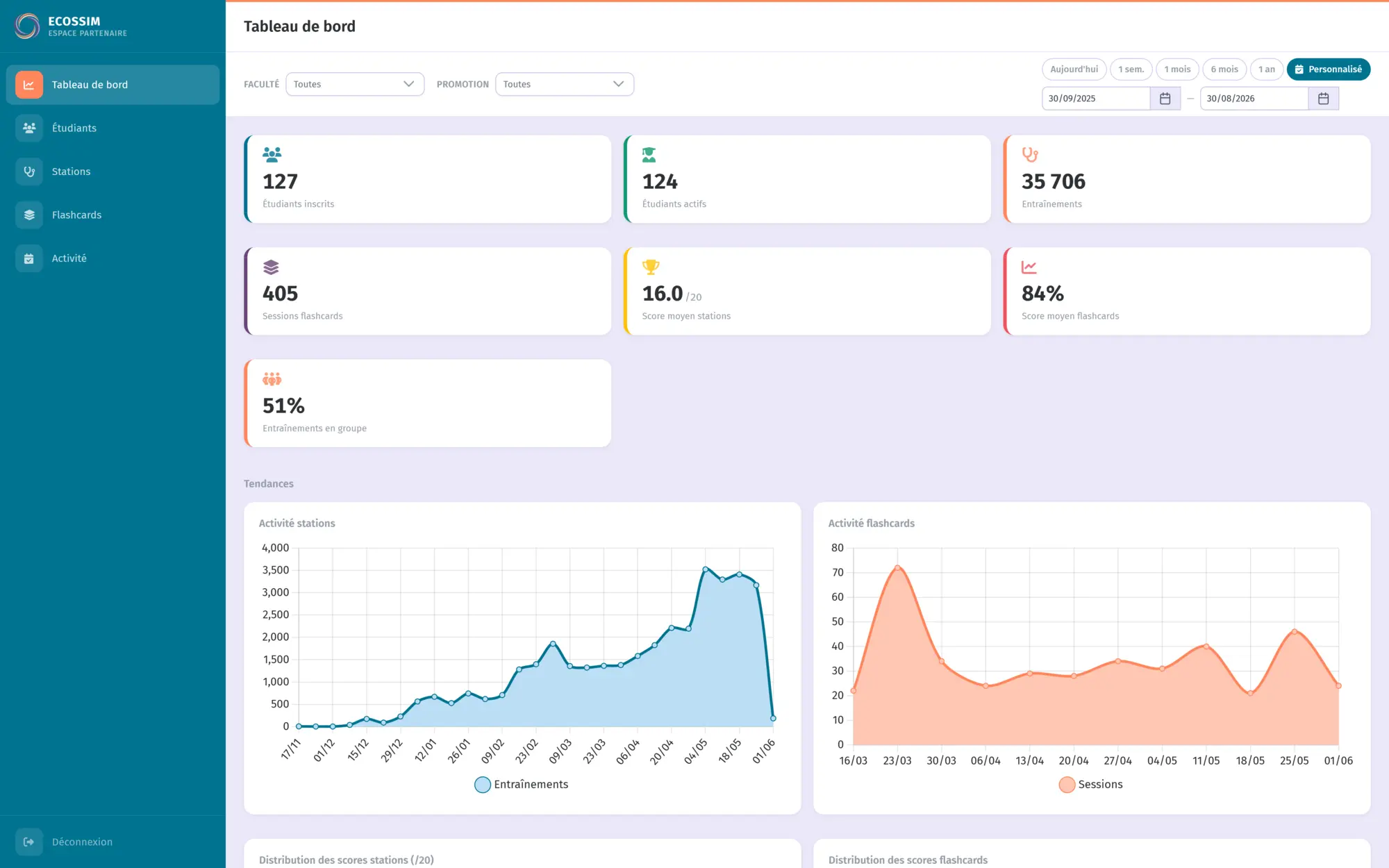Open start date calendar picker icon
Image resolution: width=1389 pixels, height=868 pixels.
(1165, 99)
